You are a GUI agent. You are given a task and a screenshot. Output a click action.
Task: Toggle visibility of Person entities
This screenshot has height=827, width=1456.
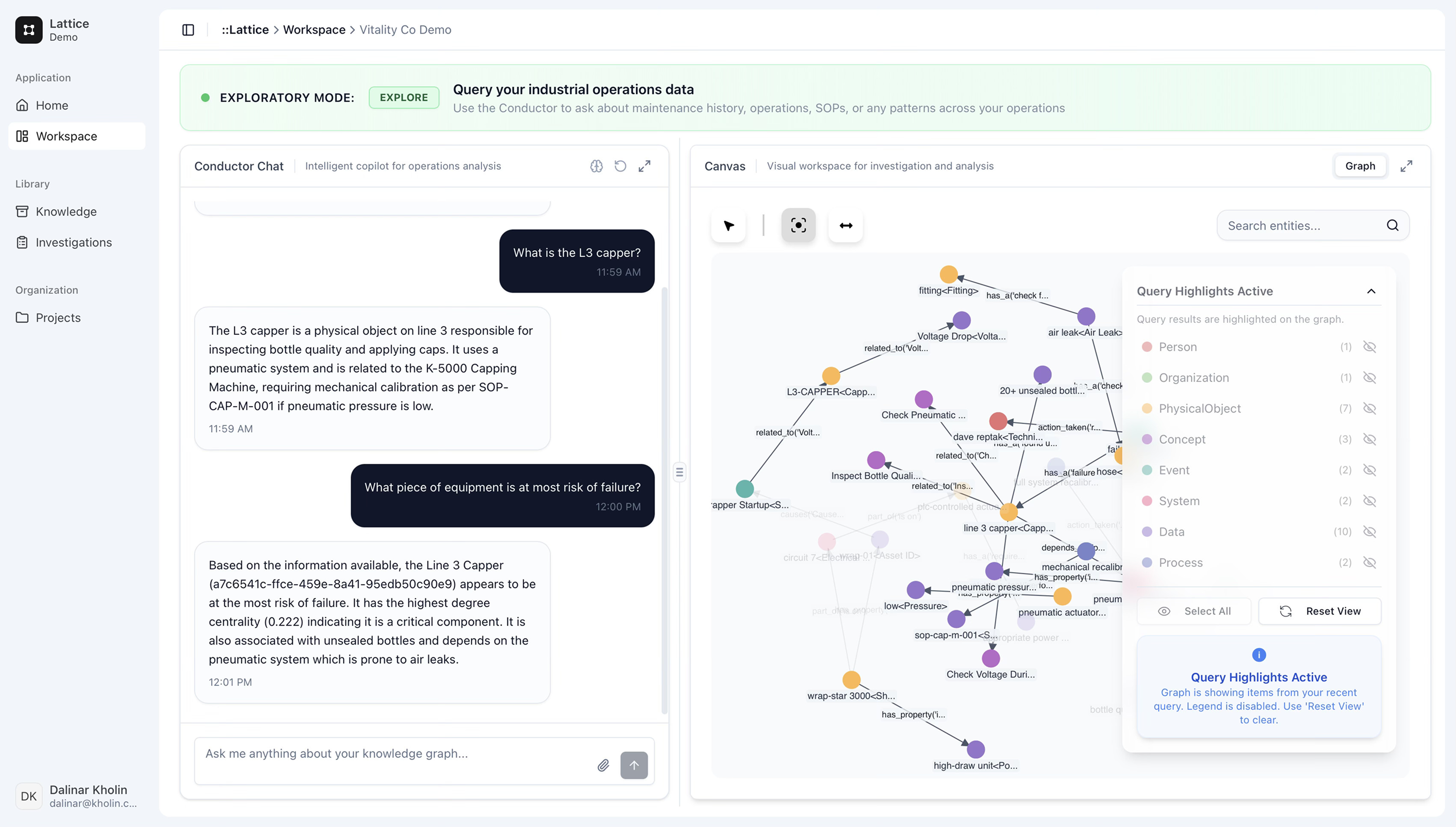point(1369,347)
